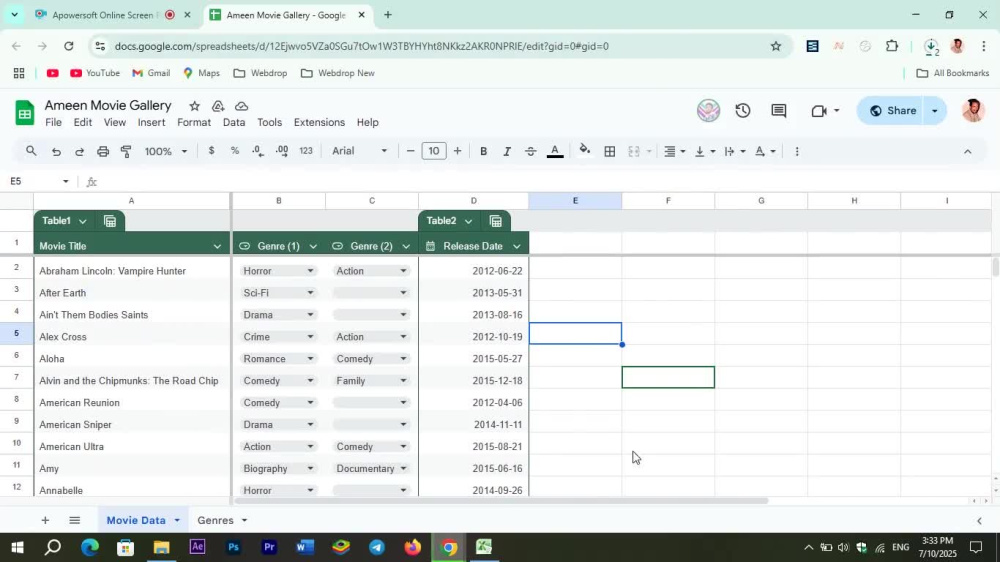Open the File menu
The width and height of the screenshot is (1000, 562).
point(54,122)
